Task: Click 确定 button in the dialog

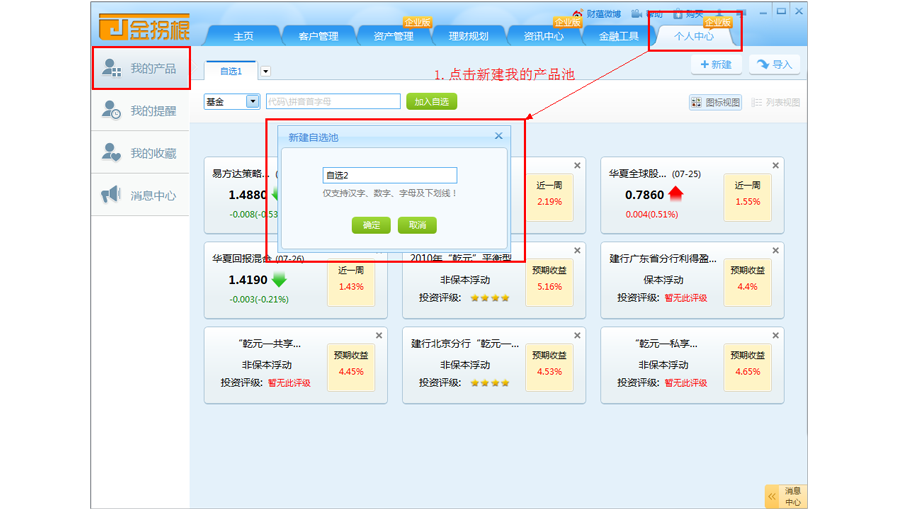Action: point(371,225)
